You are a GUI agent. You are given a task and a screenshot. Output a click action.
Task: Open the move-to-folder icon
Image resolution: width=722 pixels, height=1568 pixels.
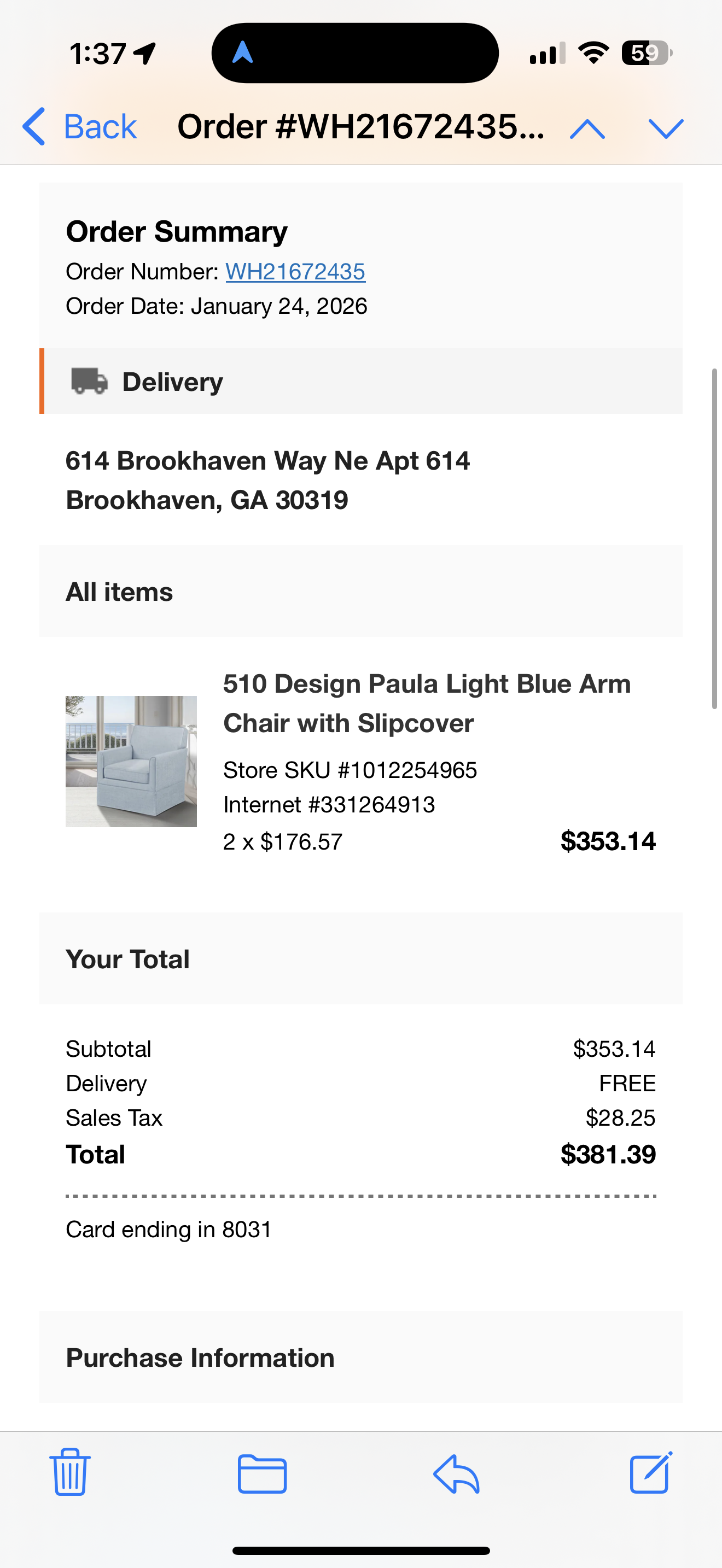coord(263,1473)
